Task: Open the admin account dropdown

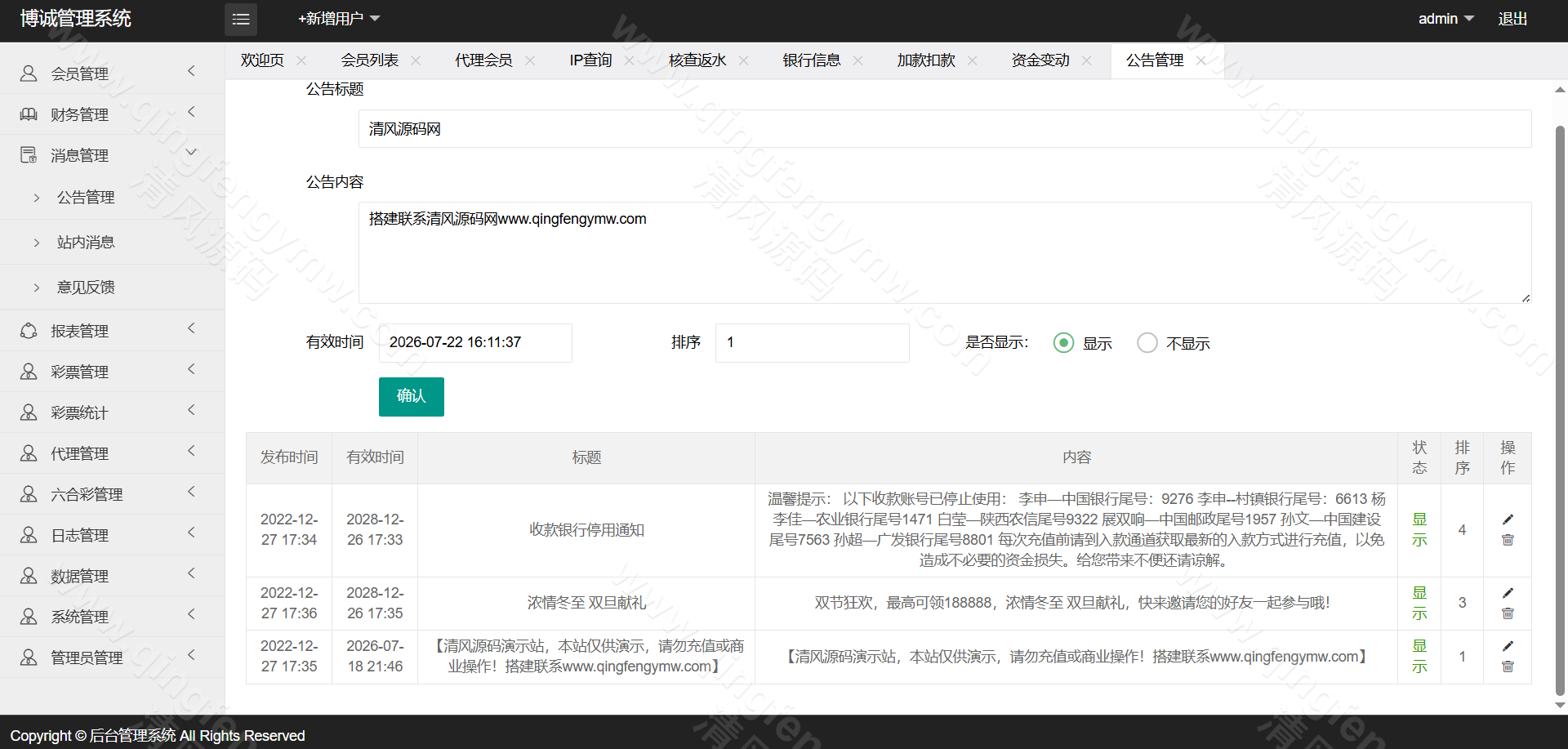Action: 1445,19
